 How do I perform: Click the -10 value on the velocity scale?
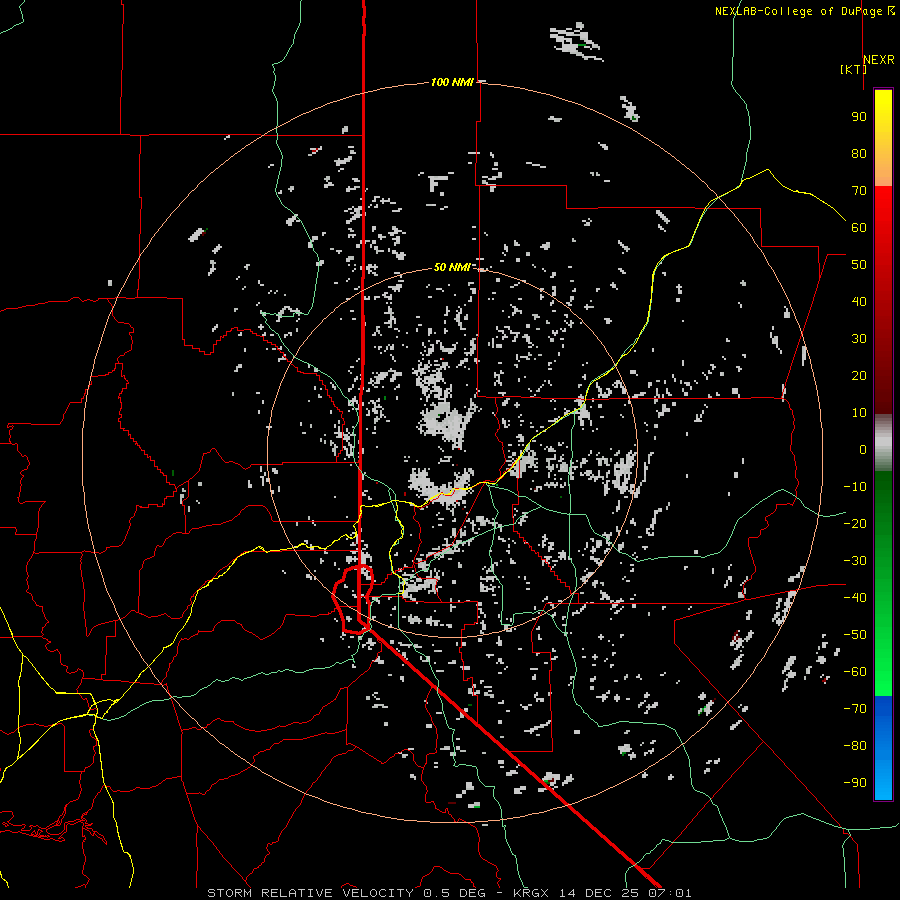coord(855,487)
